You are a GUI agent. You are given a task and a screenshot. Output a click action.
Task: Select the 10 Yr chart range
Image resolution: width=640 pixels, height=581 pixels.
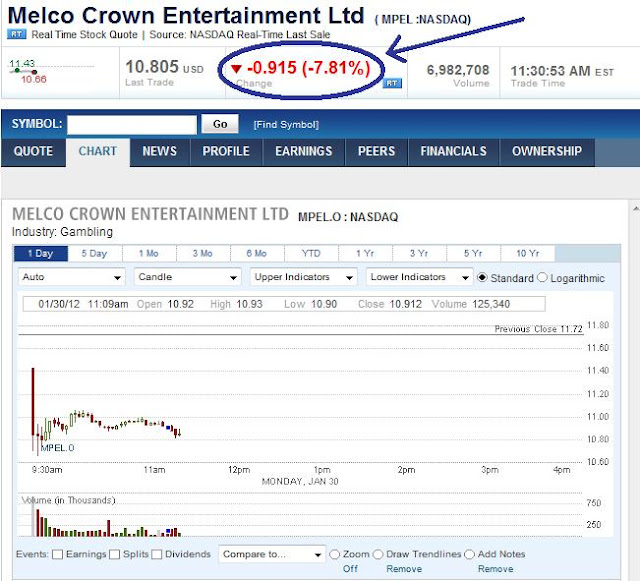tap(527, 254)
